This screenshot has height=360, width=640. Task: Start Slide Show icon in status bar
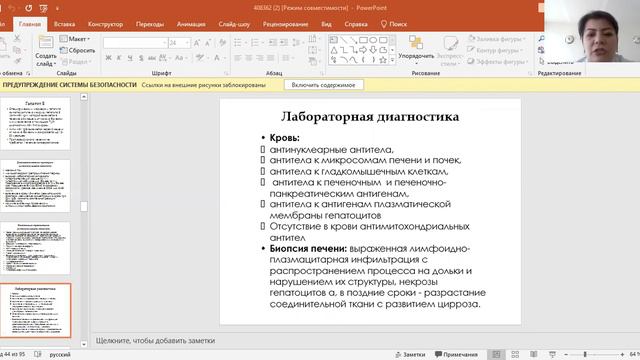[x=552, y=354]
